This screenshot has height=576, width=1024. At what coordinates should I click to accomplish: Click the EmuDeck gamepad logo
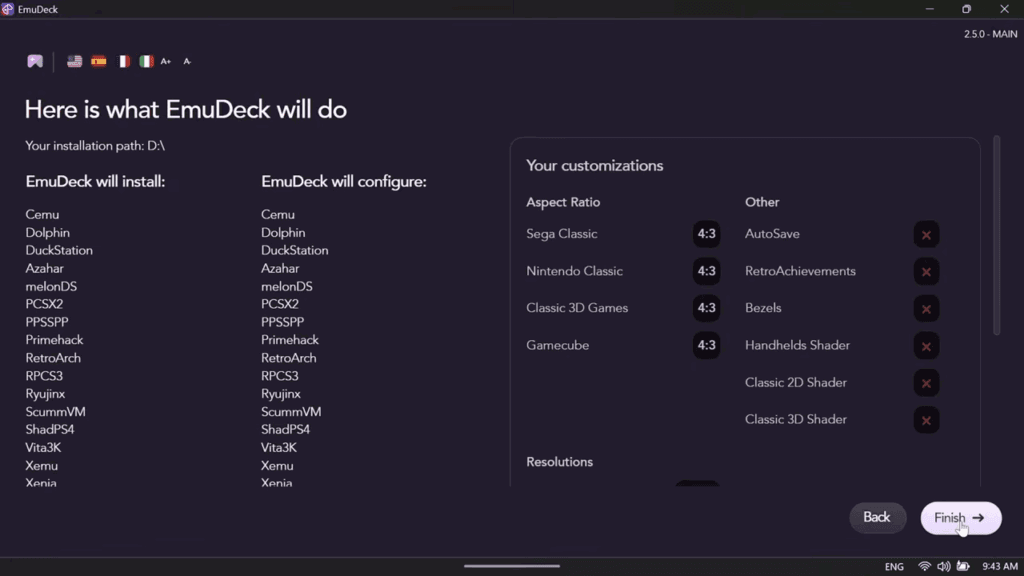coord(34,61)
